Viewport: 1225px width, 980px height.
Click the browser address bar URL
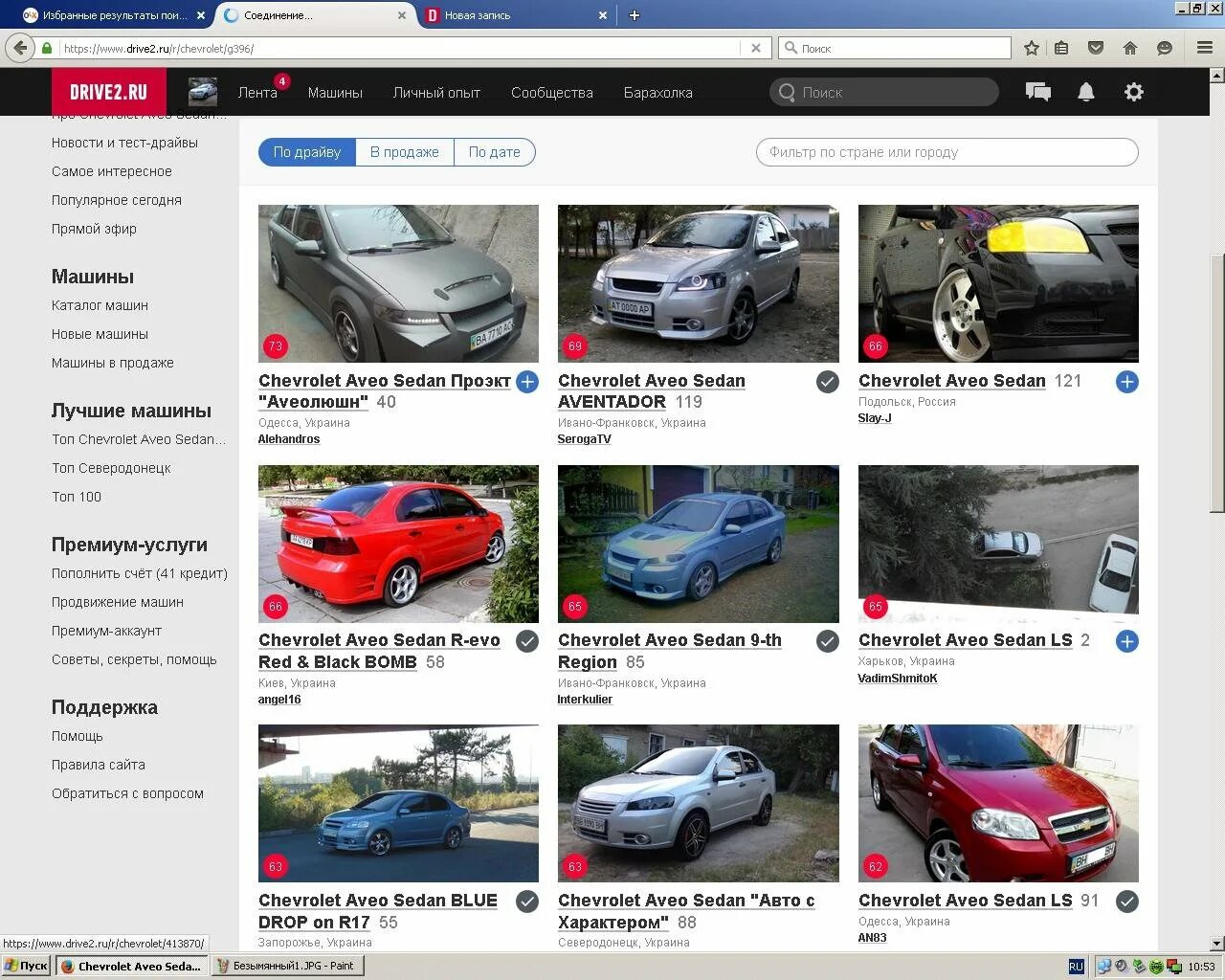(x=402, y=48)
